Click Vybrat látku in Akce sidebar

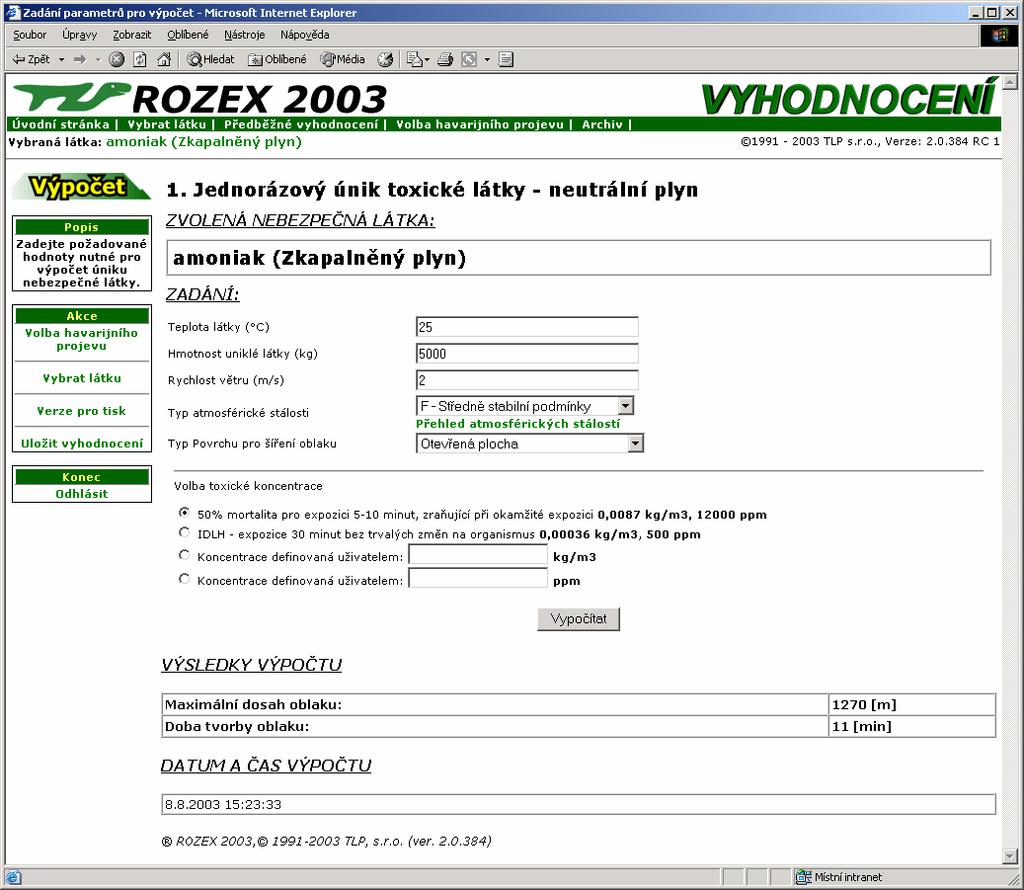(x=82, y=378)
